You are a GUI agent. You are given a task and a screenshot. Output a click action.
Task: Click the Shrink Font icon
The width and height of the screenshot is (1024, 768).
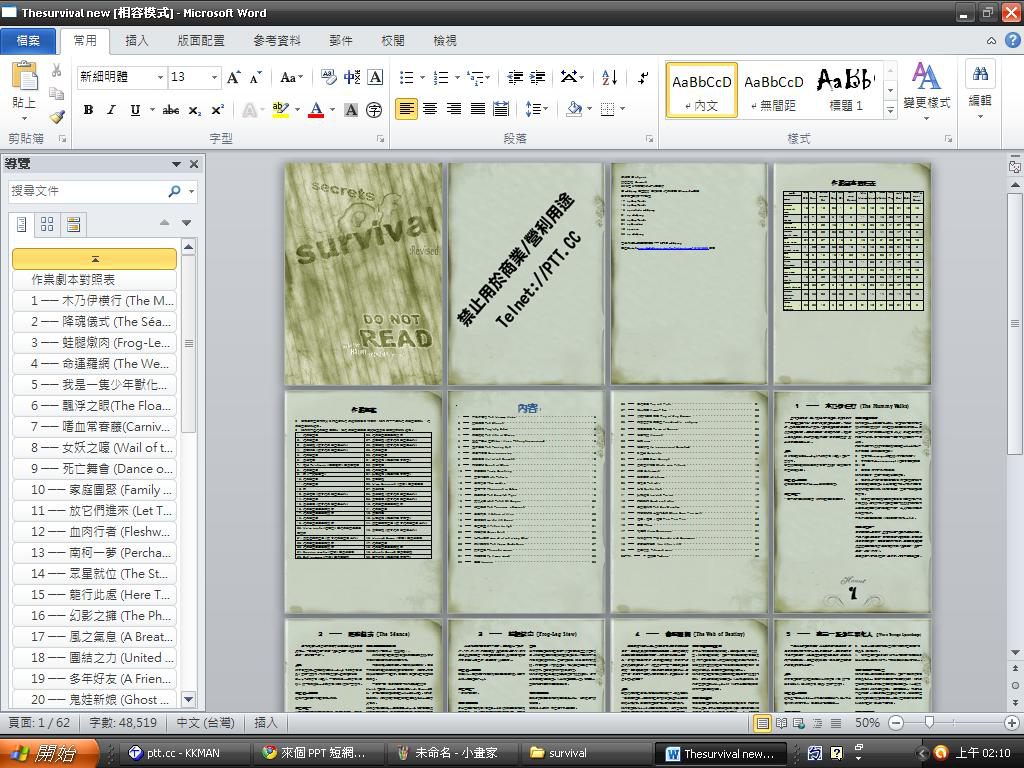[x=255, y=78]
